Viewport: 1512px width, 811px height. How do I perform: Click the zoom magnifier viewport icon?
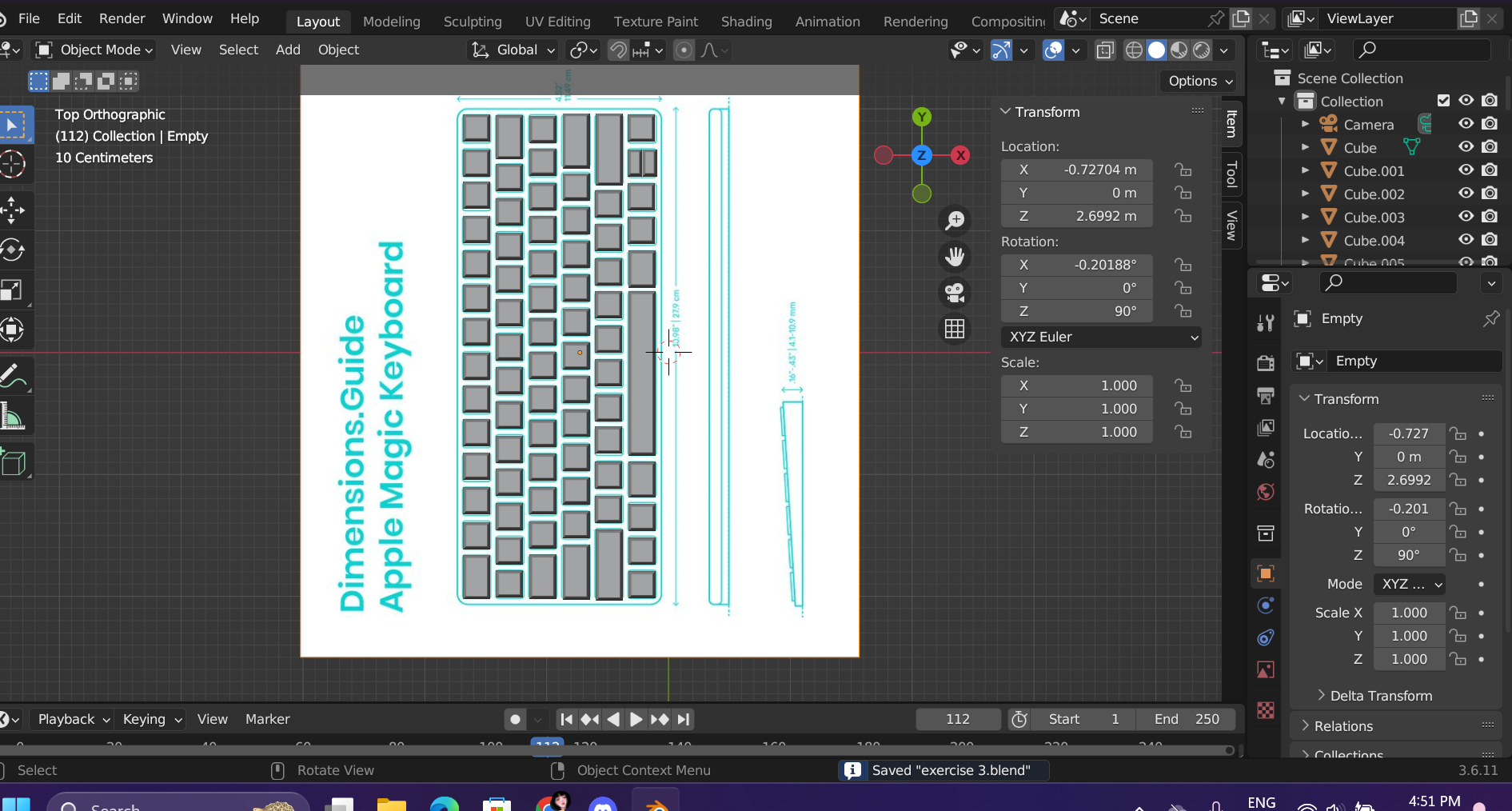pos(955,220)
